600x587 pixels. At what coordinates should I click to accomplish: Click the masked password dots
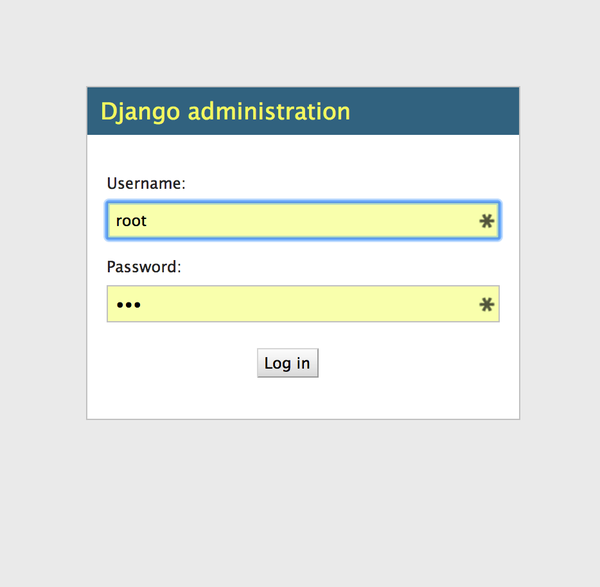[x=128, y=305]
